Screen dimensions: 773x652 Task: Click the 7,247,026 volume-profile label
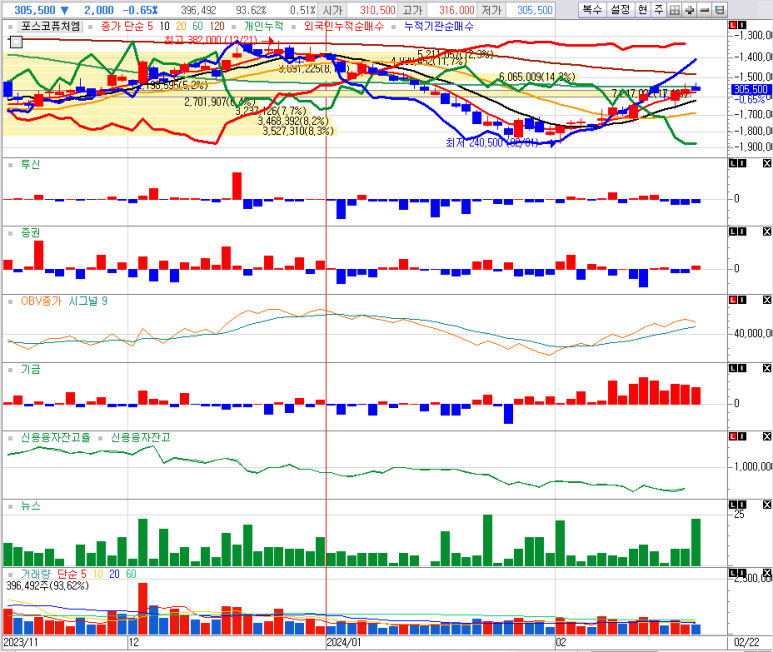coord(650,93)
